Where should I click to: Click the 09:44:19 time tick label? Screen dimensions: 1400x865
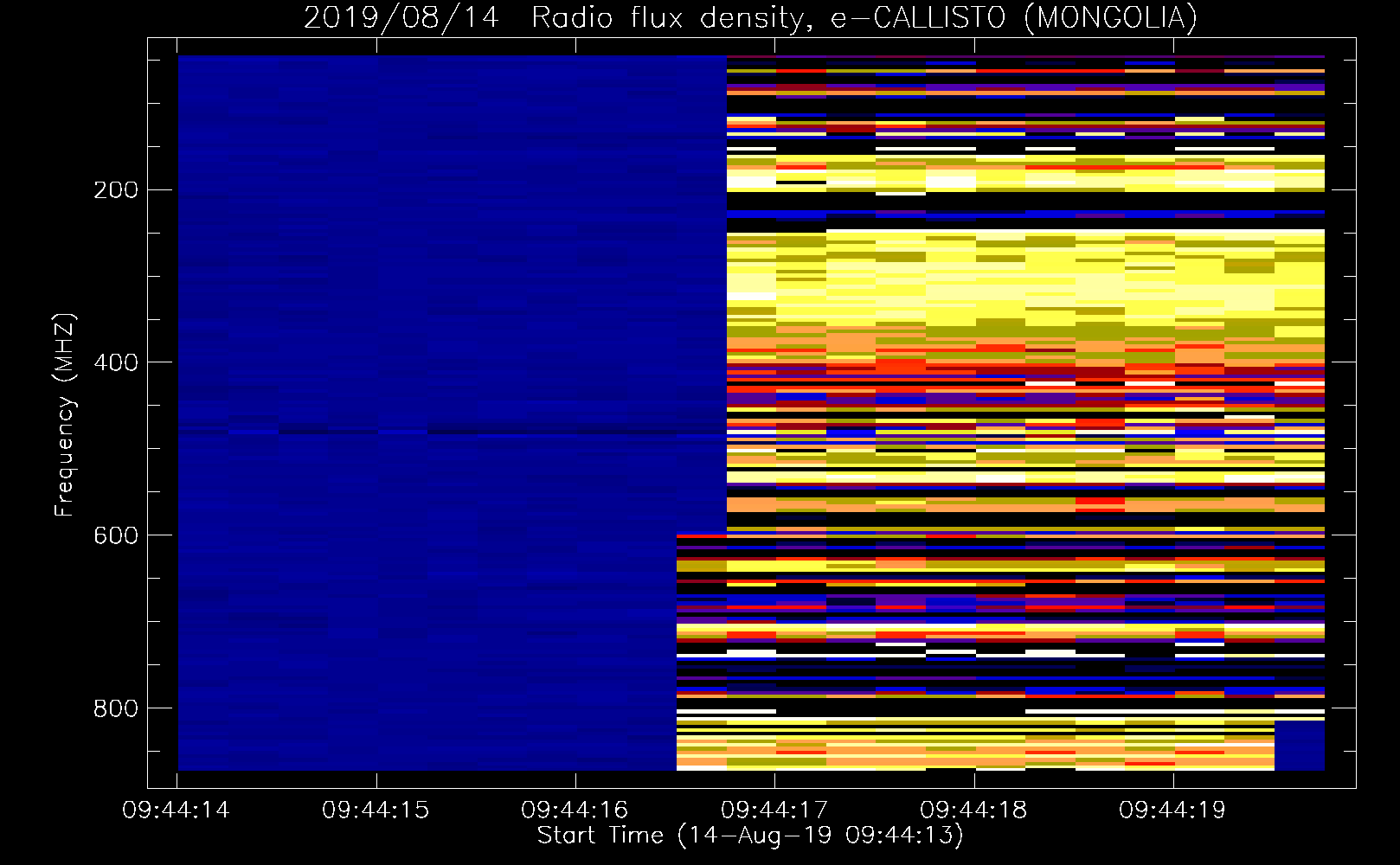(1172, 811)
